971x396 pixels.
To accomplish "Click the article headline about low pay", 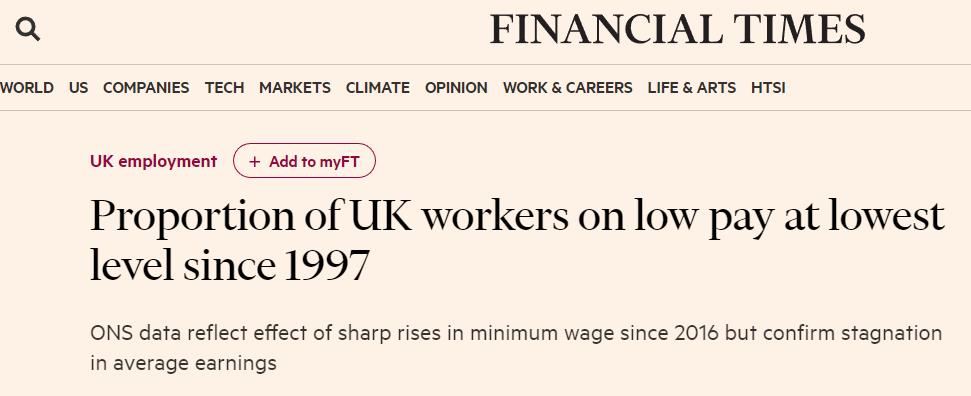I will [x=517, y=240].
